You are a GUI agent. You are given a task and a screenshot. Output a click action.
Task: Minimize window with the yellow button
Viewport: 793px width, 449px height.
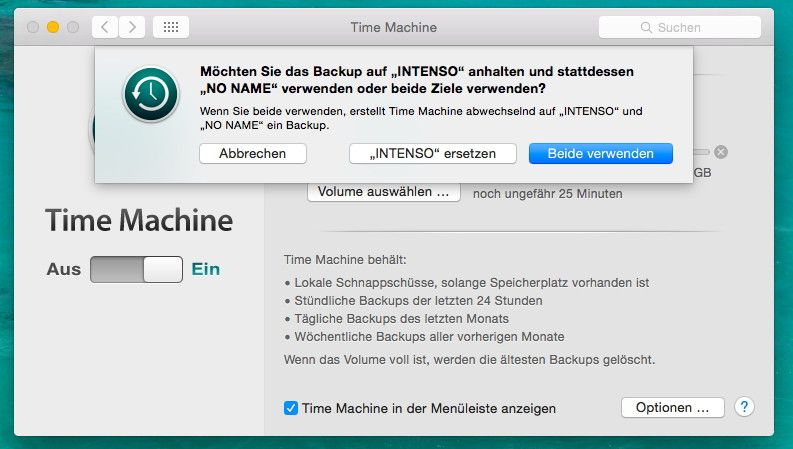[53, 27]
